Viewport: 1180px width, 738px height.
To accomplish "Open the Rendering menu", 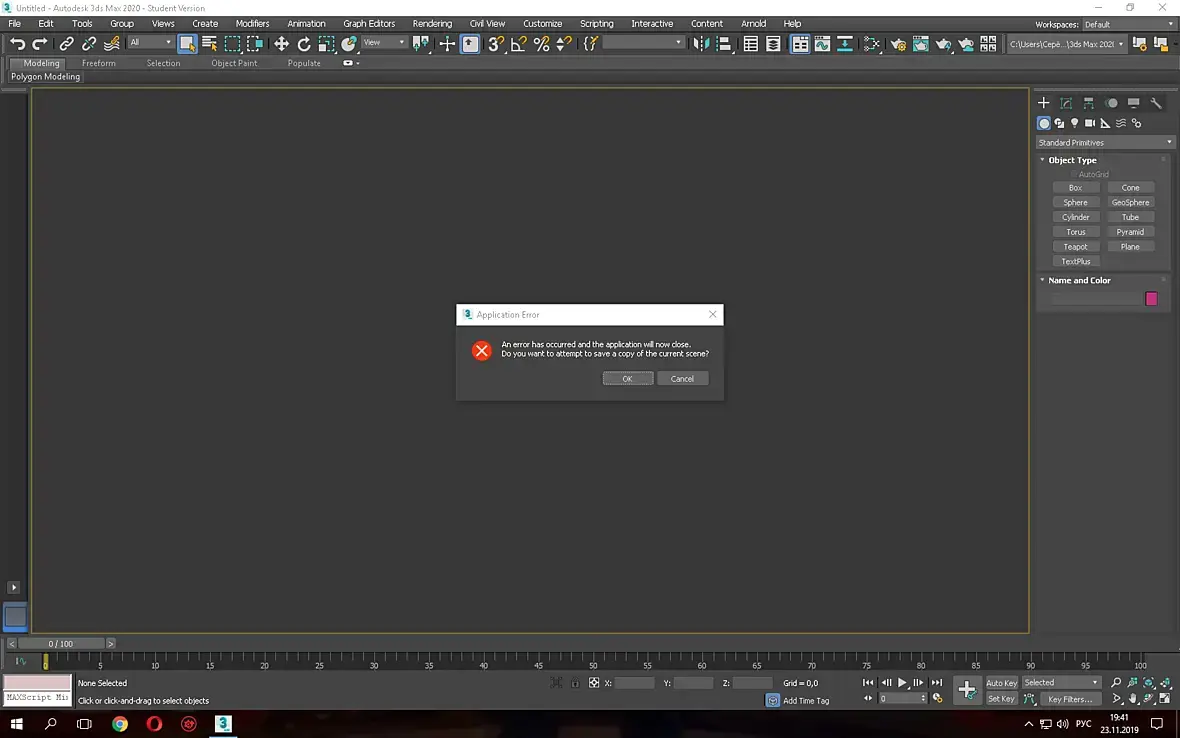I will coord(432,23).
